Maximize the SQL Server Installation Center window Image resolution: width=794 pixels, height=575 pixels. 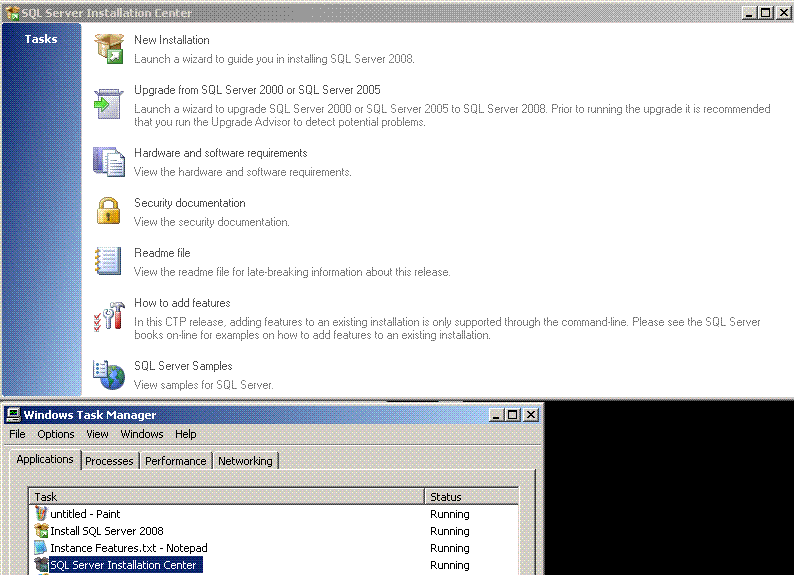(766, 13)
